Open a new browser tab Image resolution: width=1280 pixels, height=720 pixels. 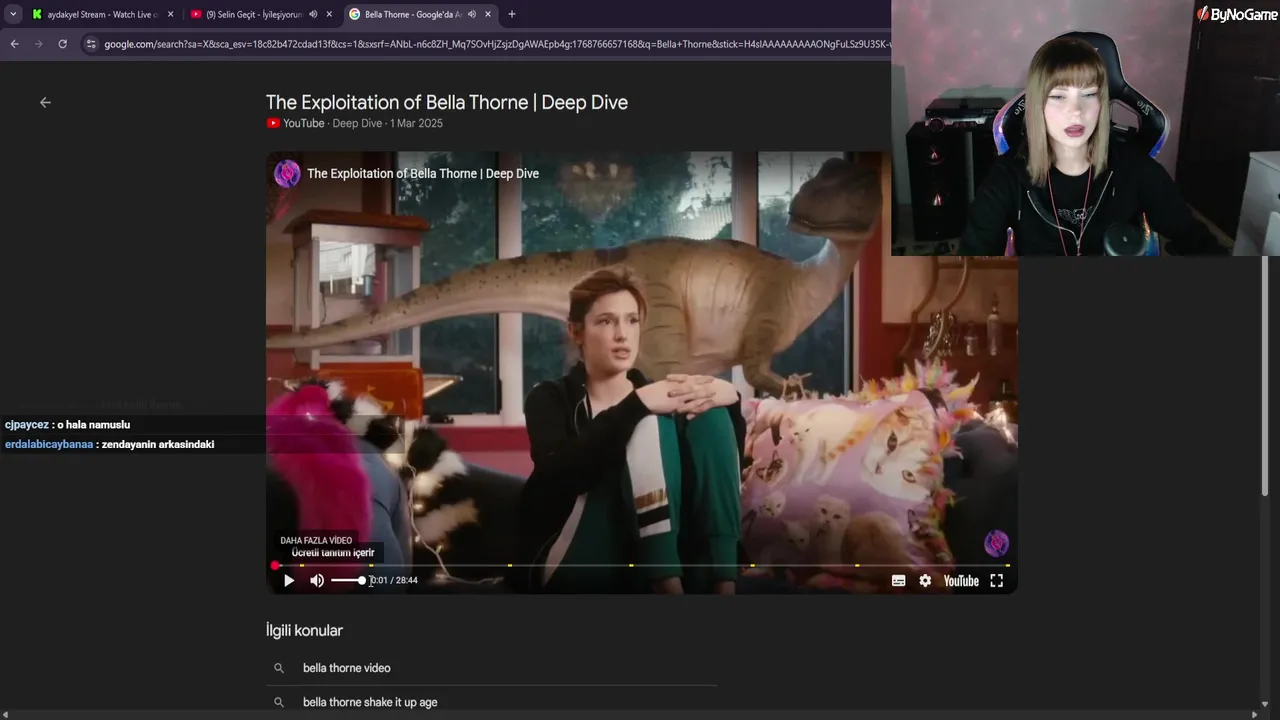point(512,14)
